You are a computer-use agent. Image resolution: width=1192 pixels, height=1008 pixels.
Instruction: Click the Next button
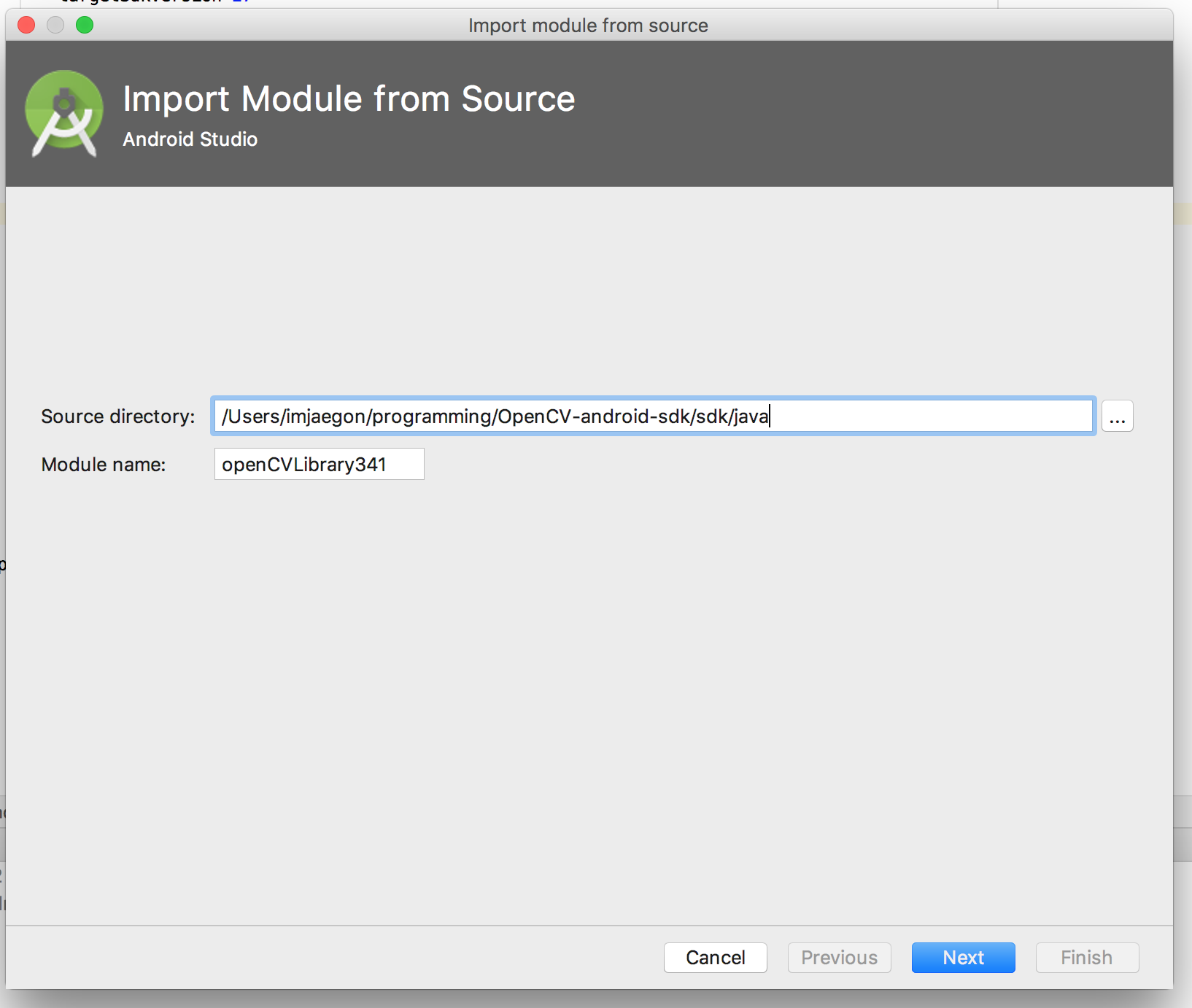[963, 957]
